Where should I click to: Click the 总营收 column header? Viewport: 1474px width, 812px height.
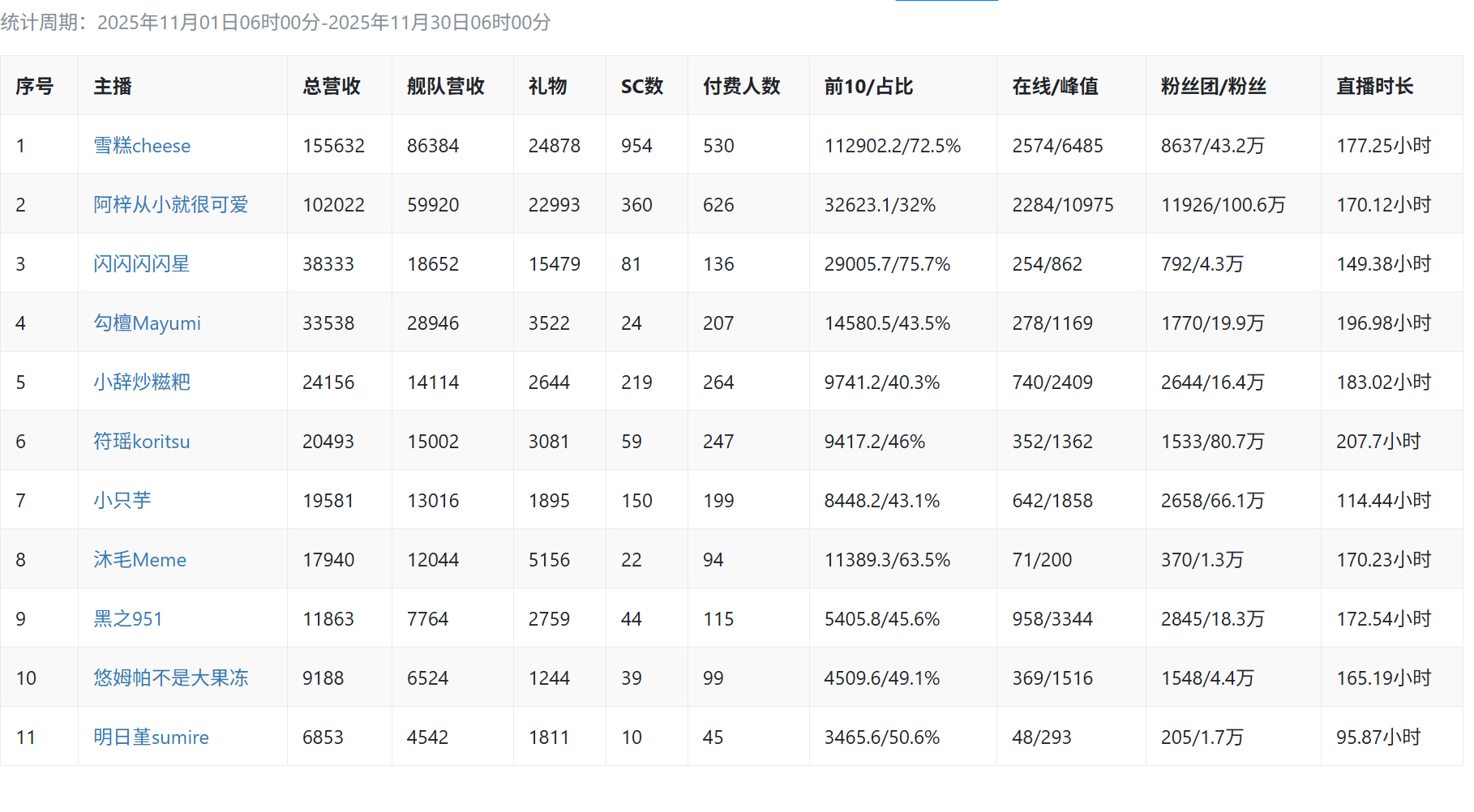coord(332,86)
